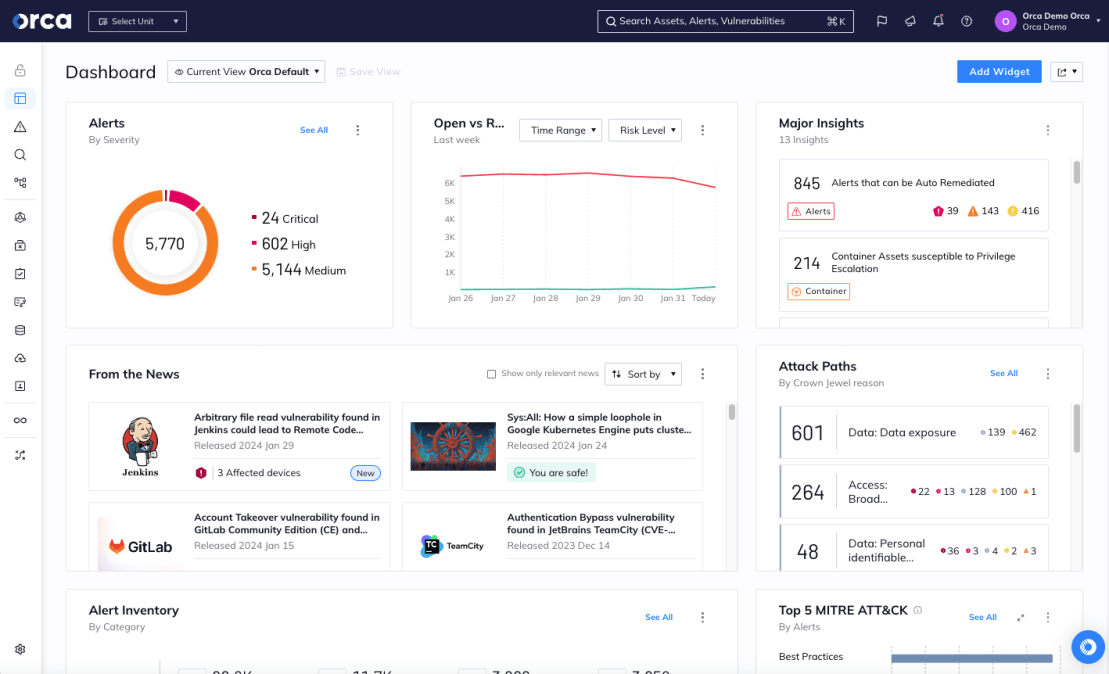The image size is (1109, 674).
Task: Open the database cylinder icon in the sidebar
Action: (x=20, y=330)
